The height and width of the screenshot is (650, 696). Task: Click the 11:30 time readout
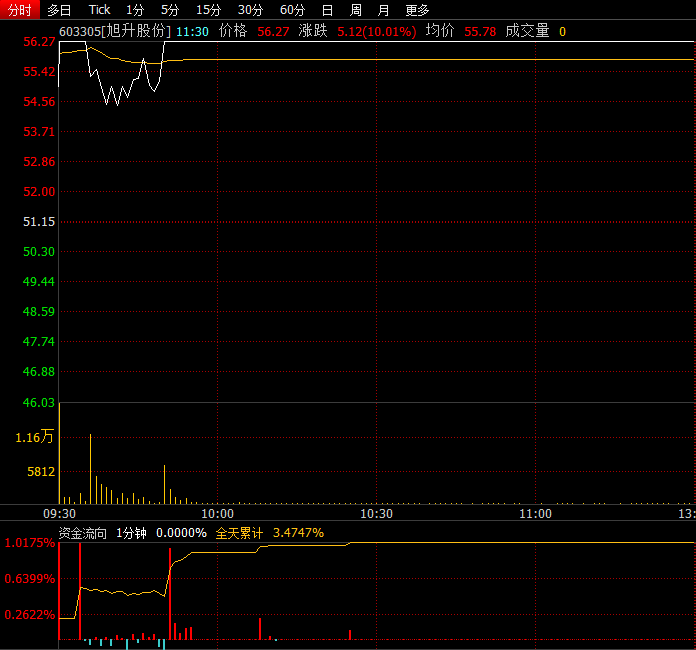(x=192, y=32)
